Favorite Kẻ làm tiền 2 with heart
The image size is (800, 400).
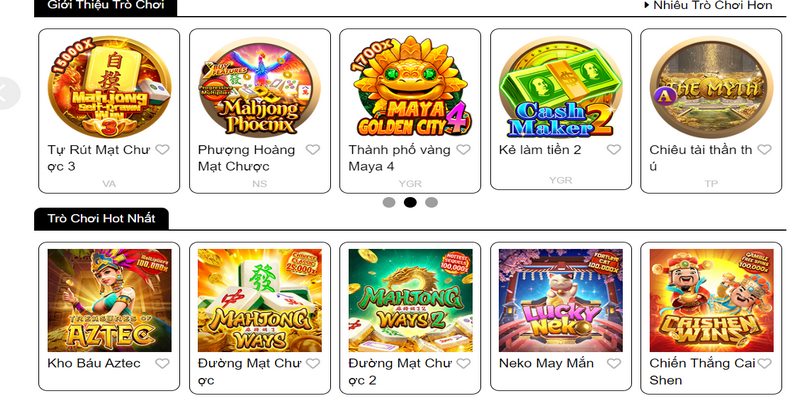[614, 149]
